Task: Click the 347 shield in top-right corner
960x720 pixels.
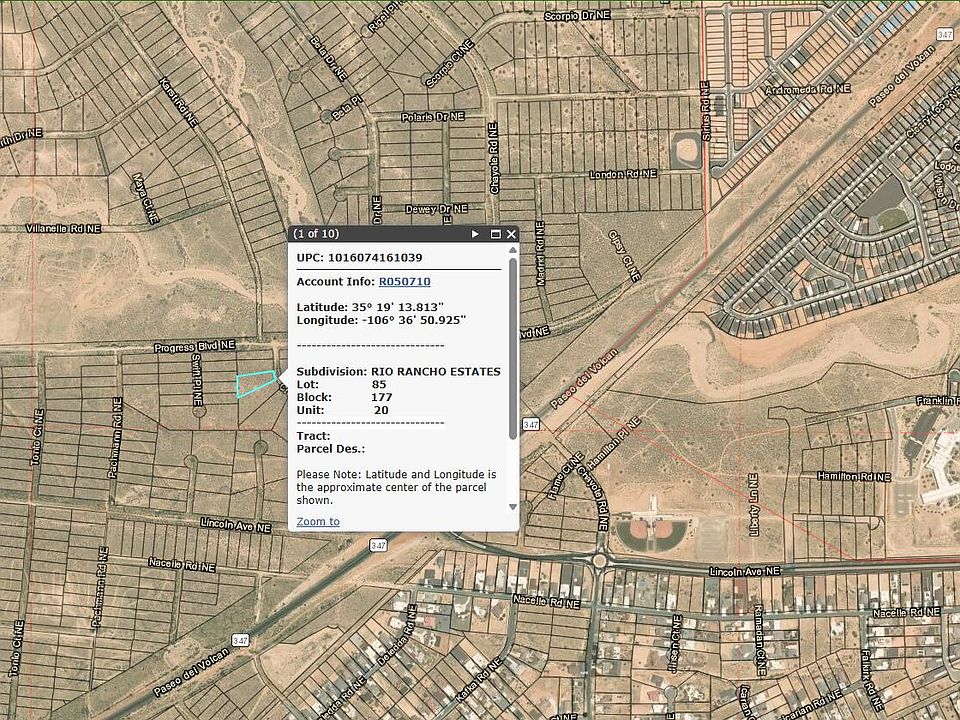Action: pos(946,35)
